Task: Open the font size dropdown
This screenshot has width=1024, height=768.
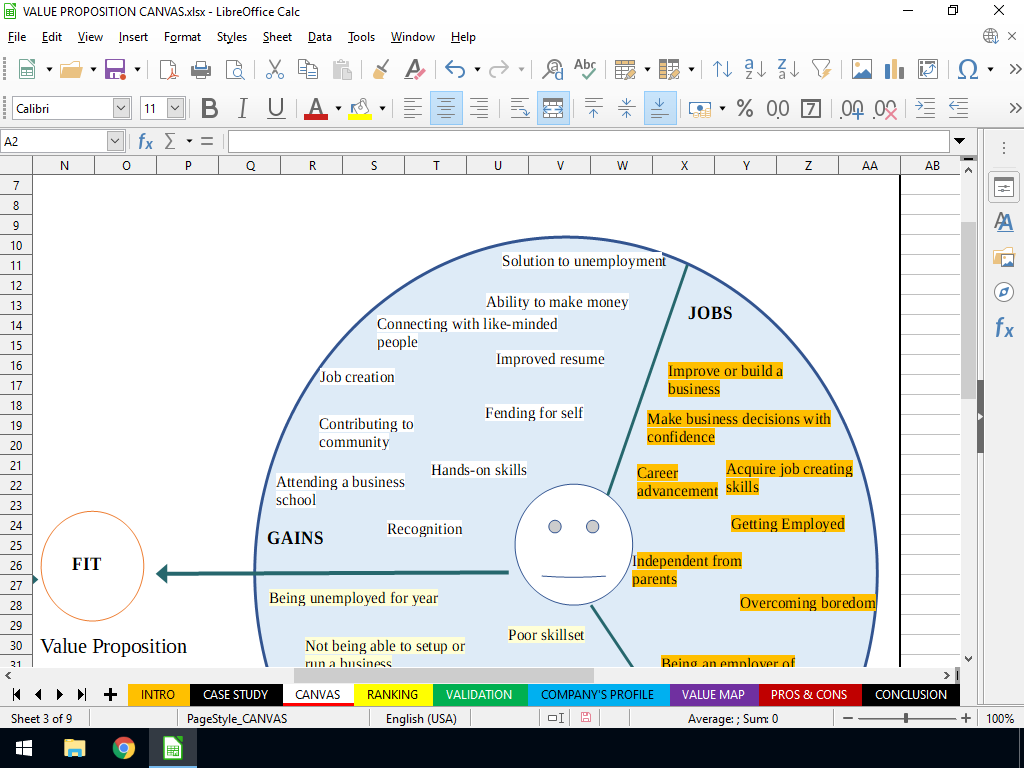Action: point(176,108)
